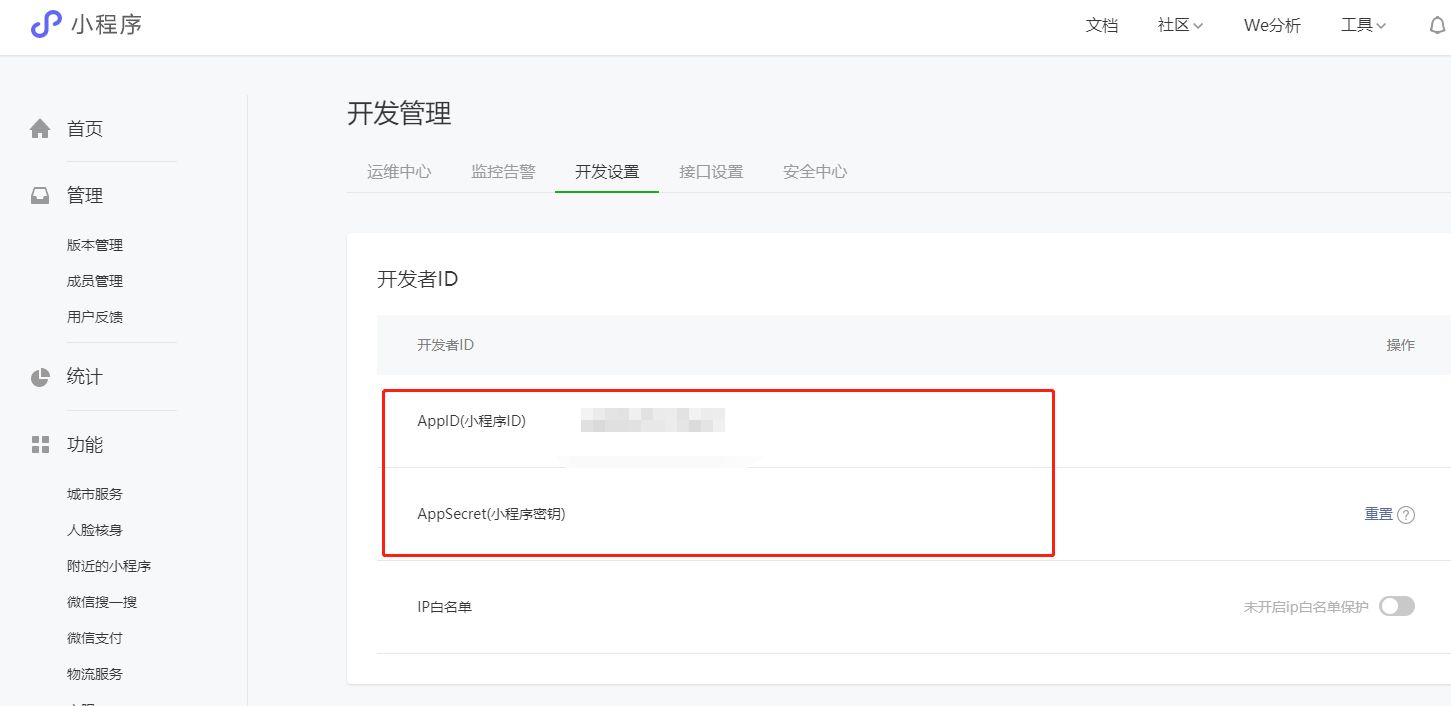Image resolution: width=1451 pixels, height=706 pixels.
Task: Open 用户反馈 from the sidebar
Action: pyautogui.click(x=95, y=316)
